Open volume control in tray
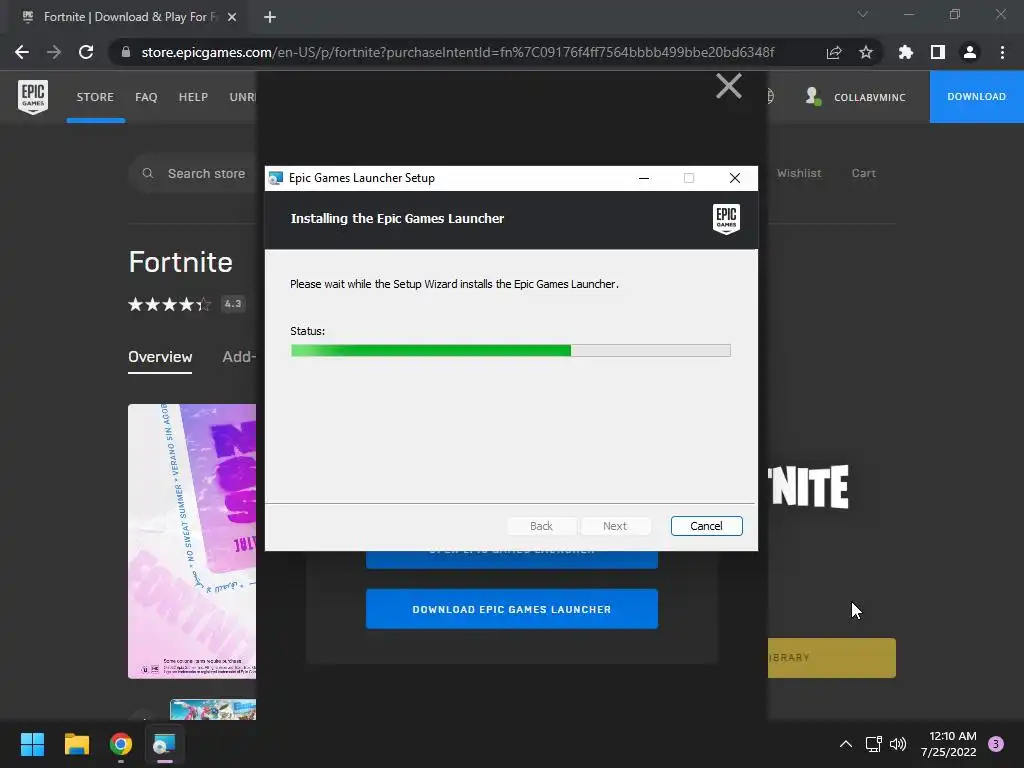The height and width of the screenshot is (768, 1024). tap(898, 744)
